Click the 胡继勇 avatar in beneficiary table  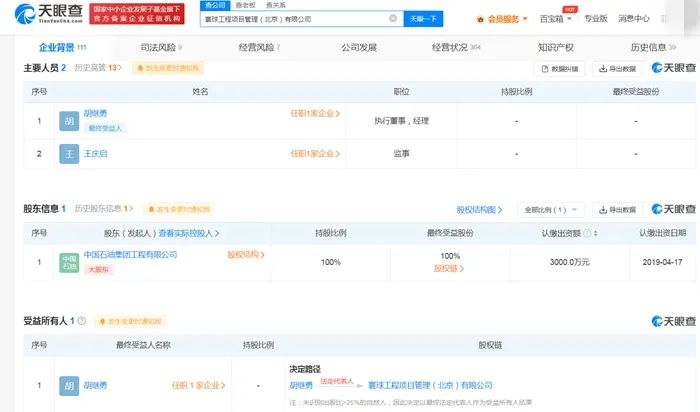pyautogui.click(x=68, y=386)
